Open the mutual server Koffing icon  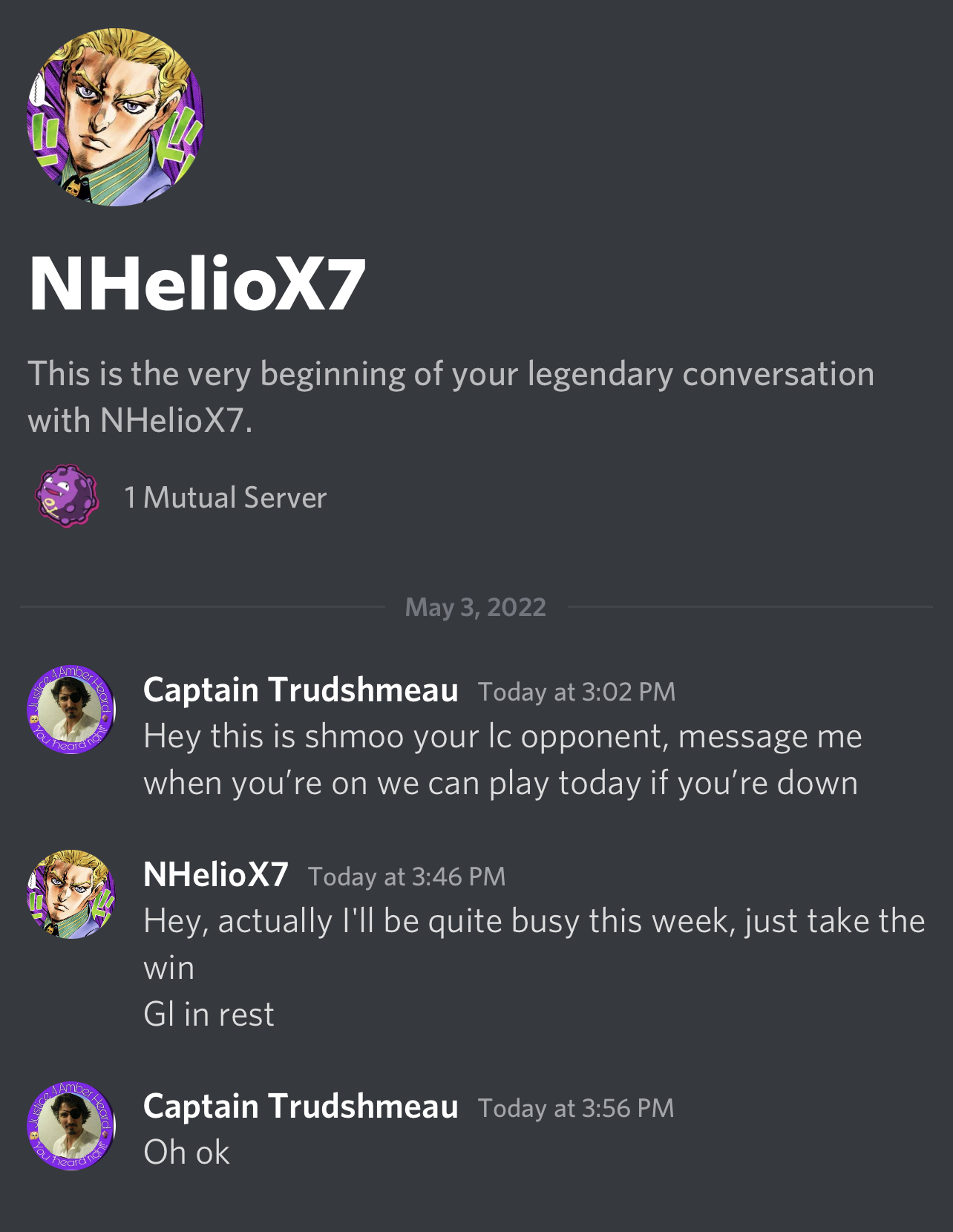66,496
